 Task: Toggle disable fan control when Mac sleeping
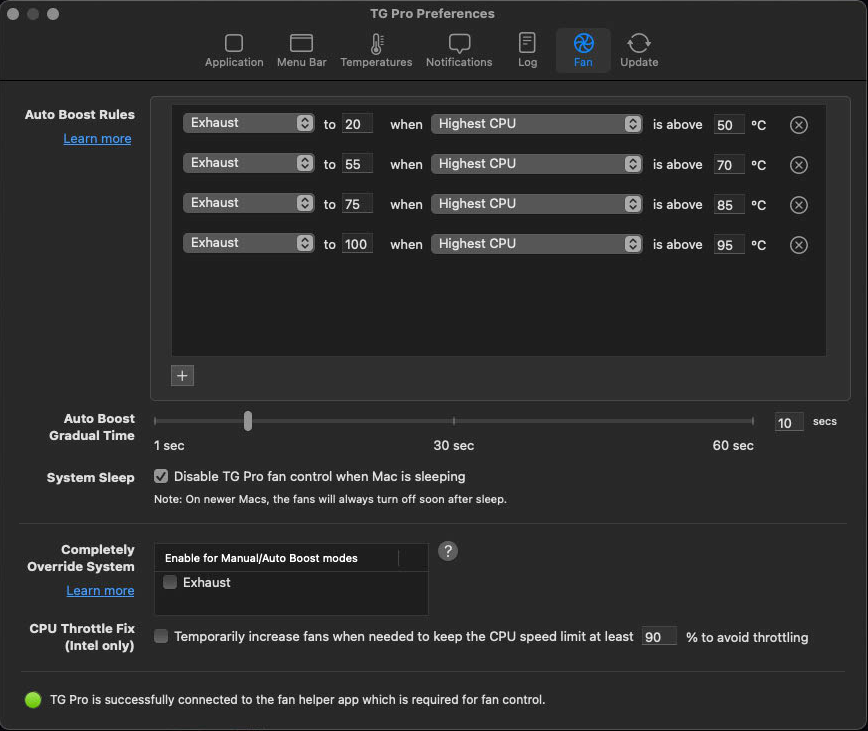click(161, 477)
